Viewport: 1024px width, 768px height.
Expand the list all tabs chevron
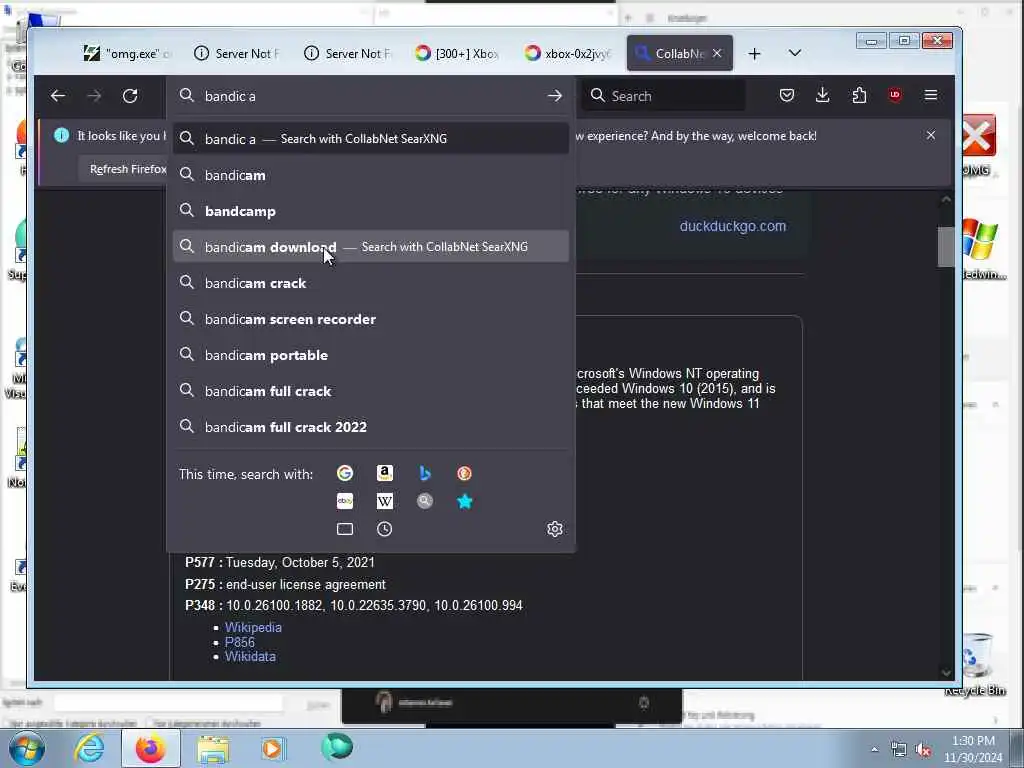[795, 53]
